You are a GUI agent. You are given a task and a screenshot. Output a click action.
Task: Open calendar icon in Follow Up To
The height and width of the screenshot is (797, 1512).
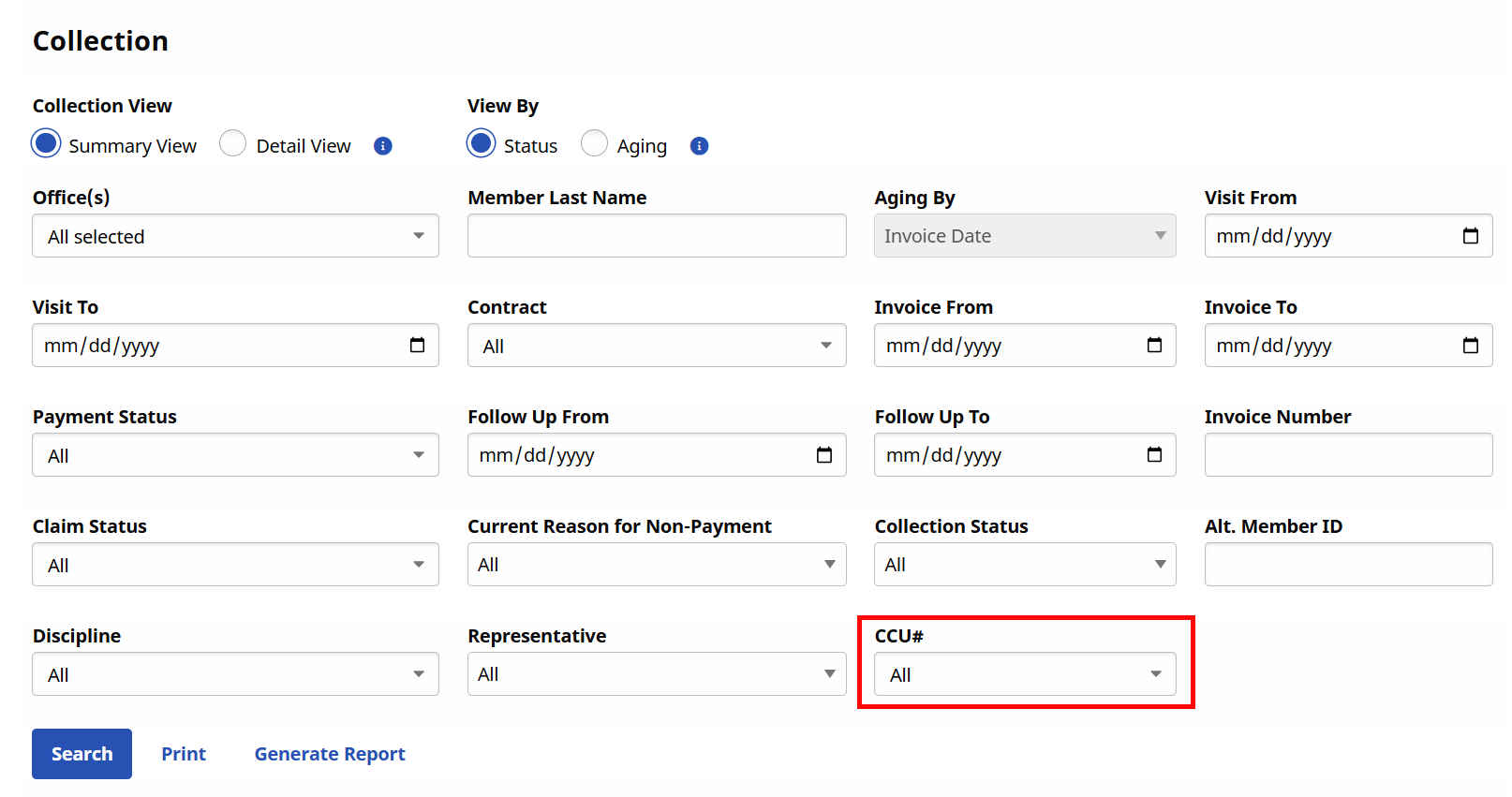pyautogui.click(x=1154, y=455)
